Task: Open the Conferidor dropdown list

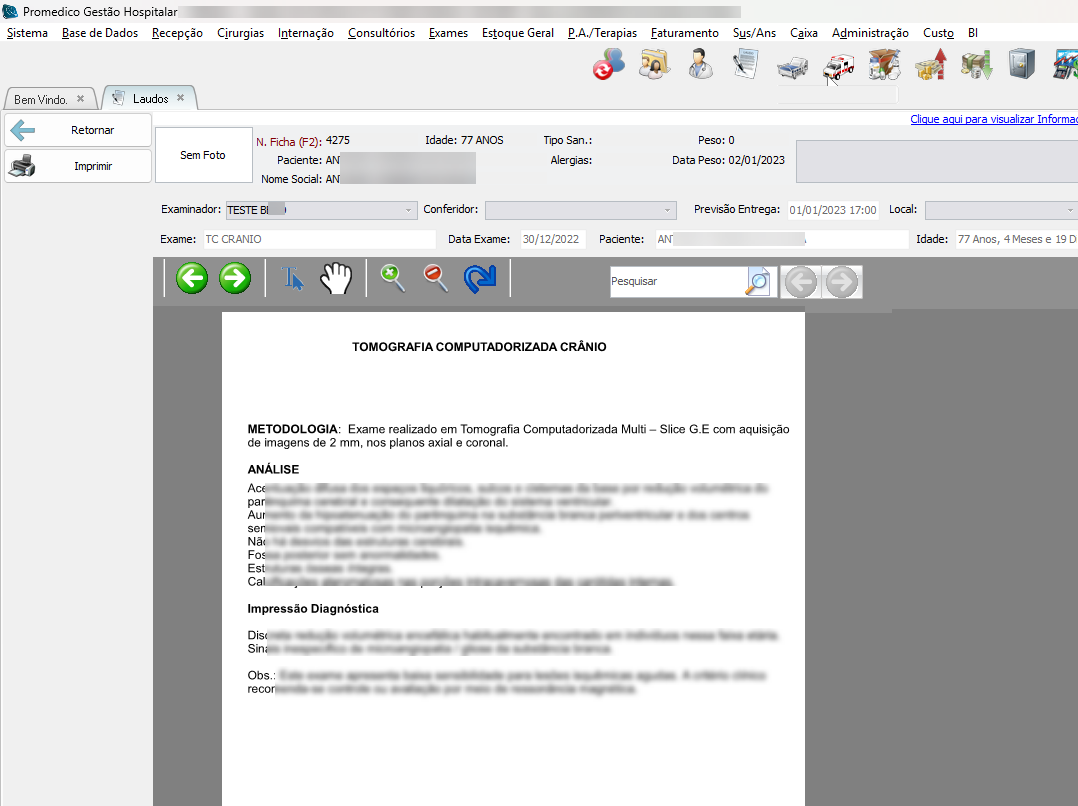Action: click(668, 211)
